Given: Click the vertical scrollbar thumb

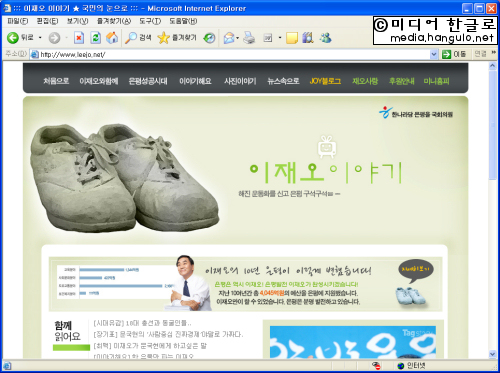Looking at the screenshot, I should pos(493,125).
